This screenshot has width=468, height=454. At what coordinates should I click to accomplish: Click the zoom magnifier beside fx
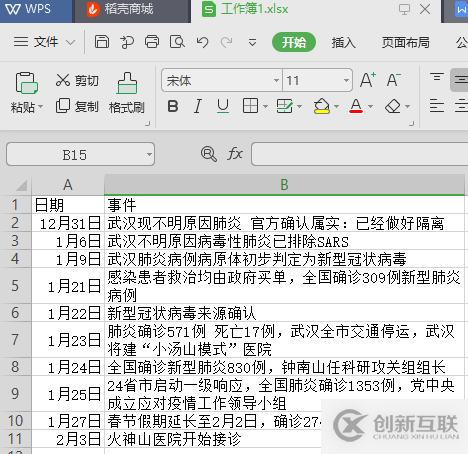(209, 154)
